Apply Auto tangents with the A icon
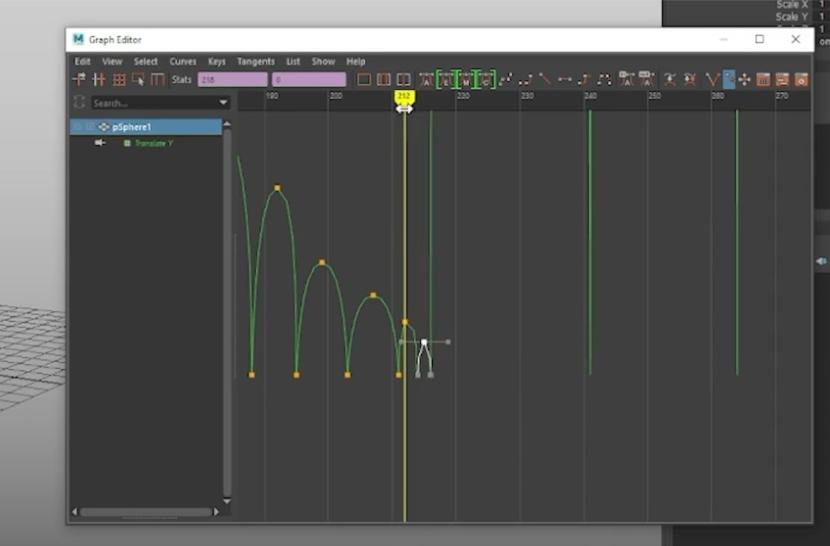The height and width of the screenshot is (546, 830). (426, 80)
